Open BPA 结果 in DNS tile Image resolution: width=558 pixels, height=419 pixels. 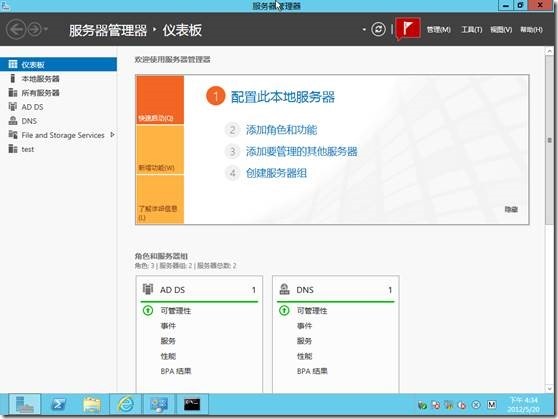[x=312, y=371]
